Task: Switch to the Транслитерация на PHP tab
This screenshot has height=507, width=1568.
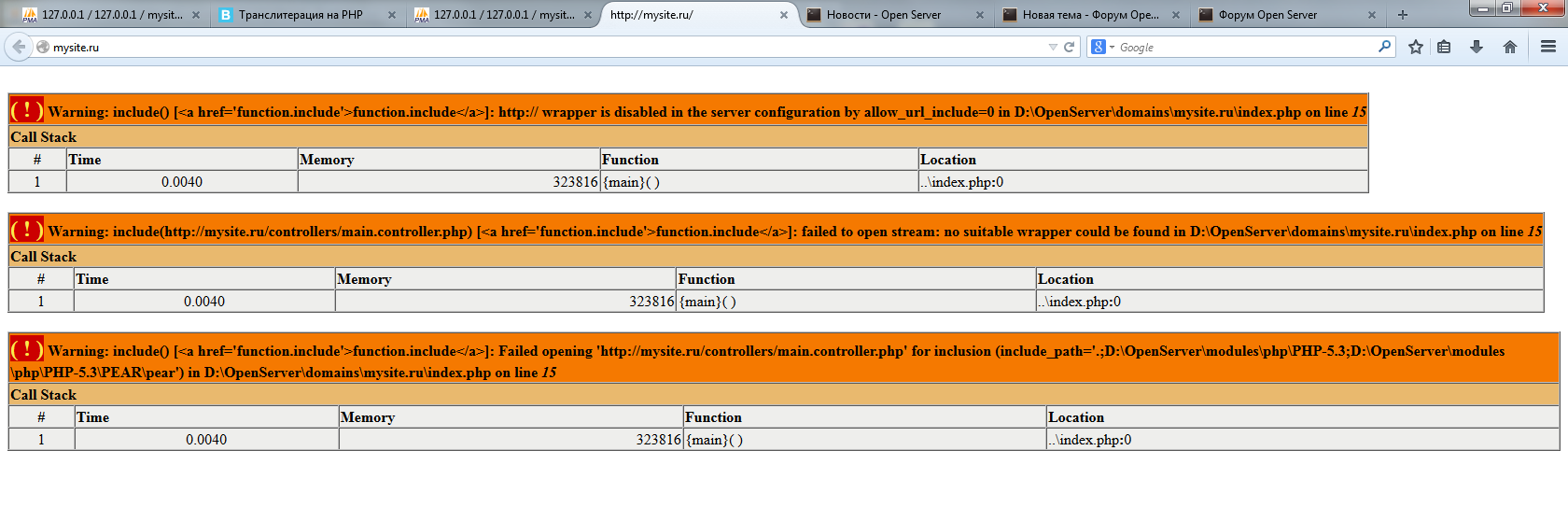Action: [x=301, y=15]
